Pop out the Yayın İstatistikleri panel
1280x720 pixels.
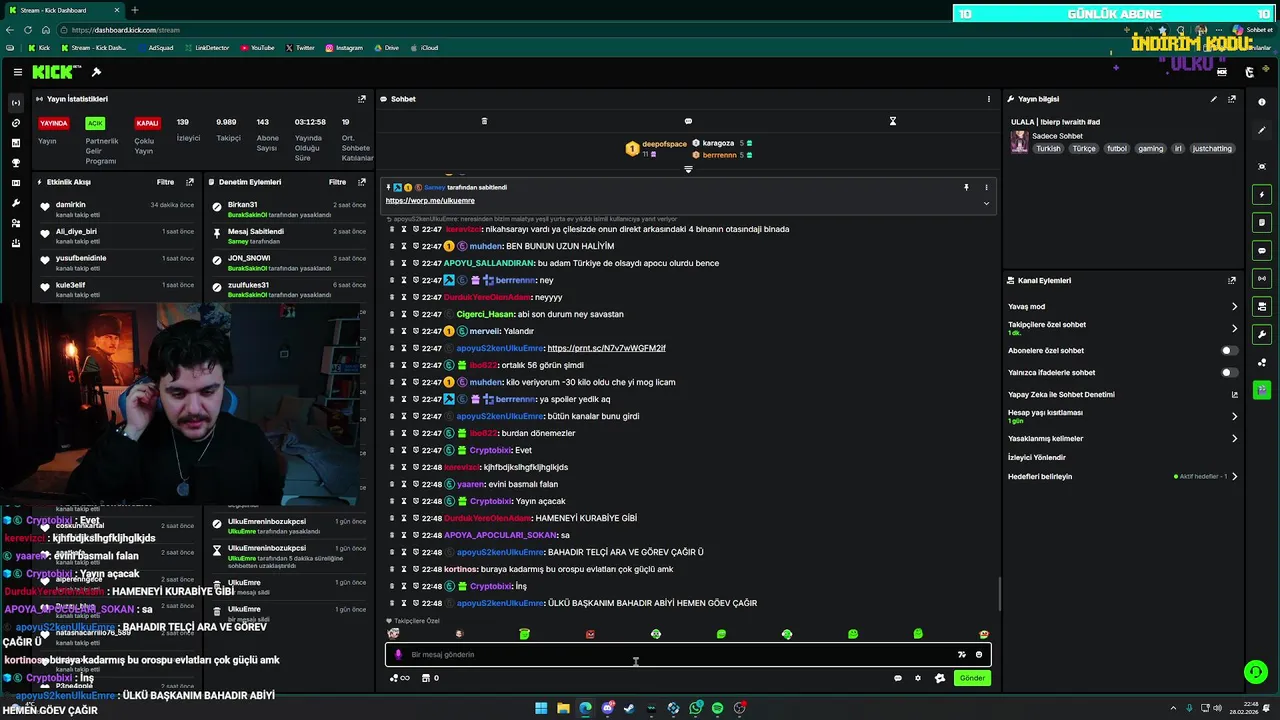coord(362,99)
